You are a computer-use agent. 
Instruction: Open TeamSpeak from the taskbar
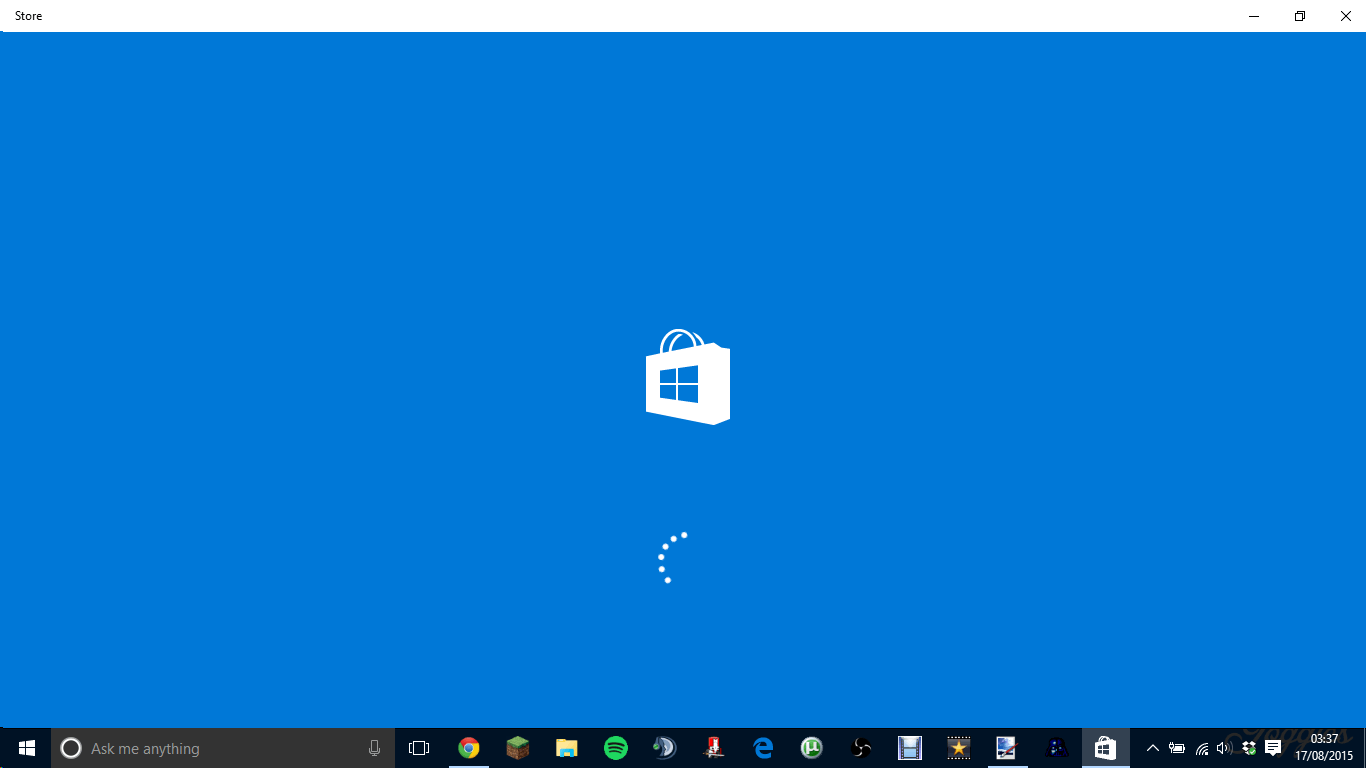(x=664, y=748)
